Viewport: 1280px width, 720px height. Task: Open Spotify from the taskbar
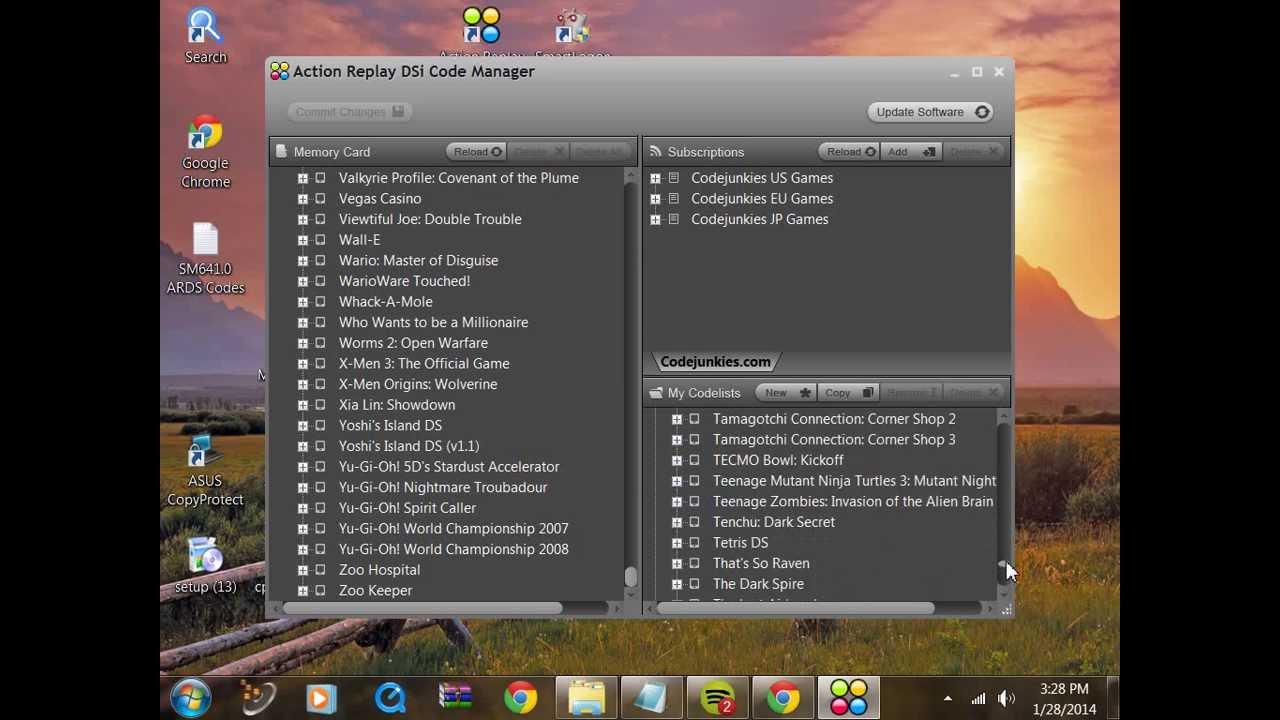[717, 698]
